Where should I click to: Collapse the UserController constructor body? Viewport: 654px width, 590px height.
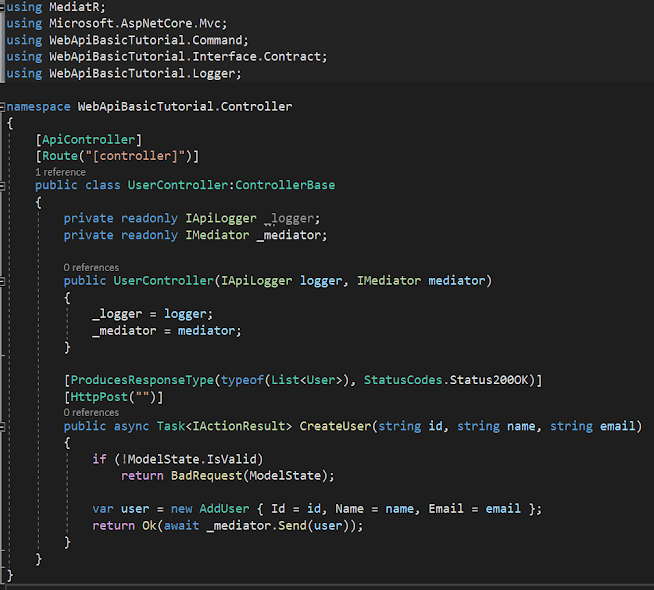tap(2, 281)
